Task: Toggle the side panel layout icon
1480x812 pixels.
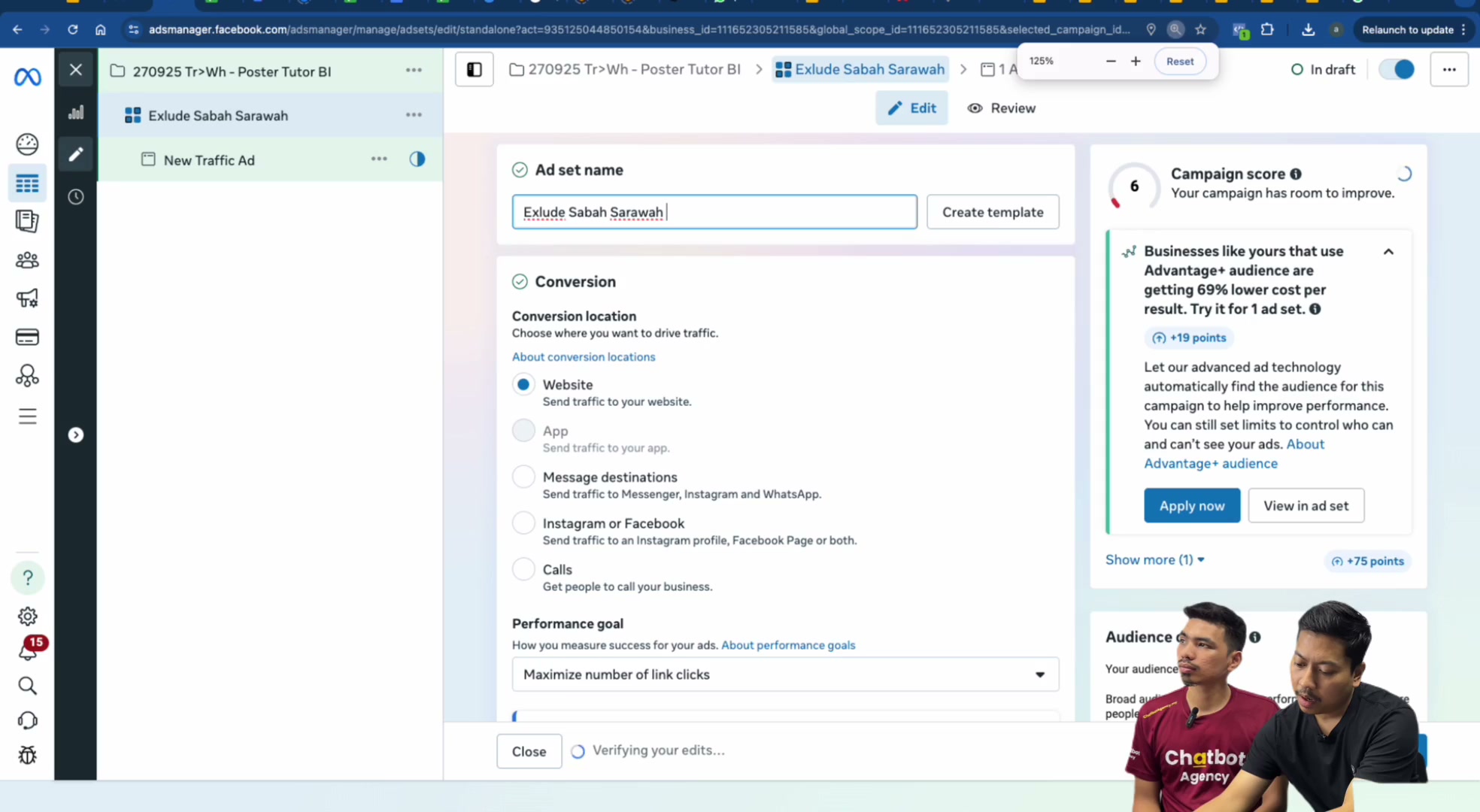Action: 475,70
